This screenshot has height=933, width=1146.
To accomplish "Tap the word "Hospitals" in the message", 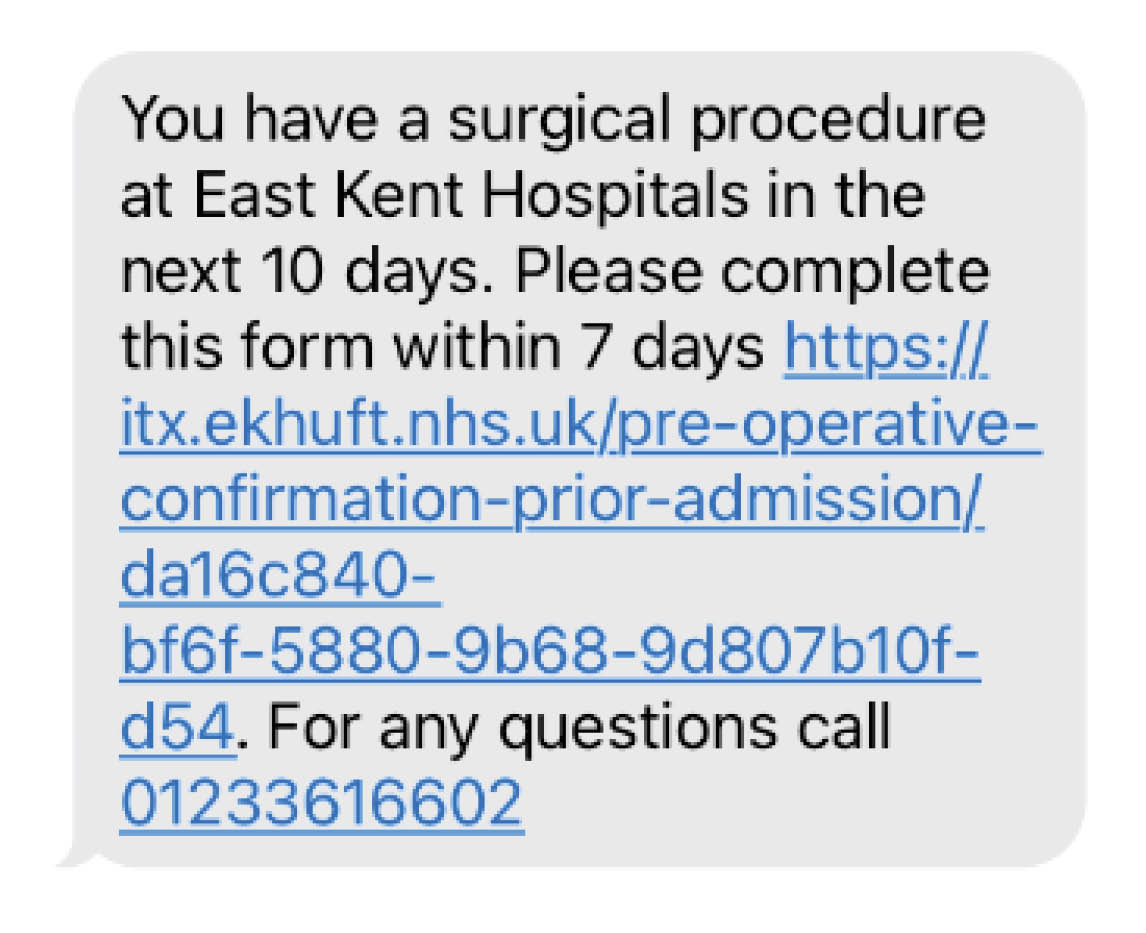I will (x=615, y=197).
